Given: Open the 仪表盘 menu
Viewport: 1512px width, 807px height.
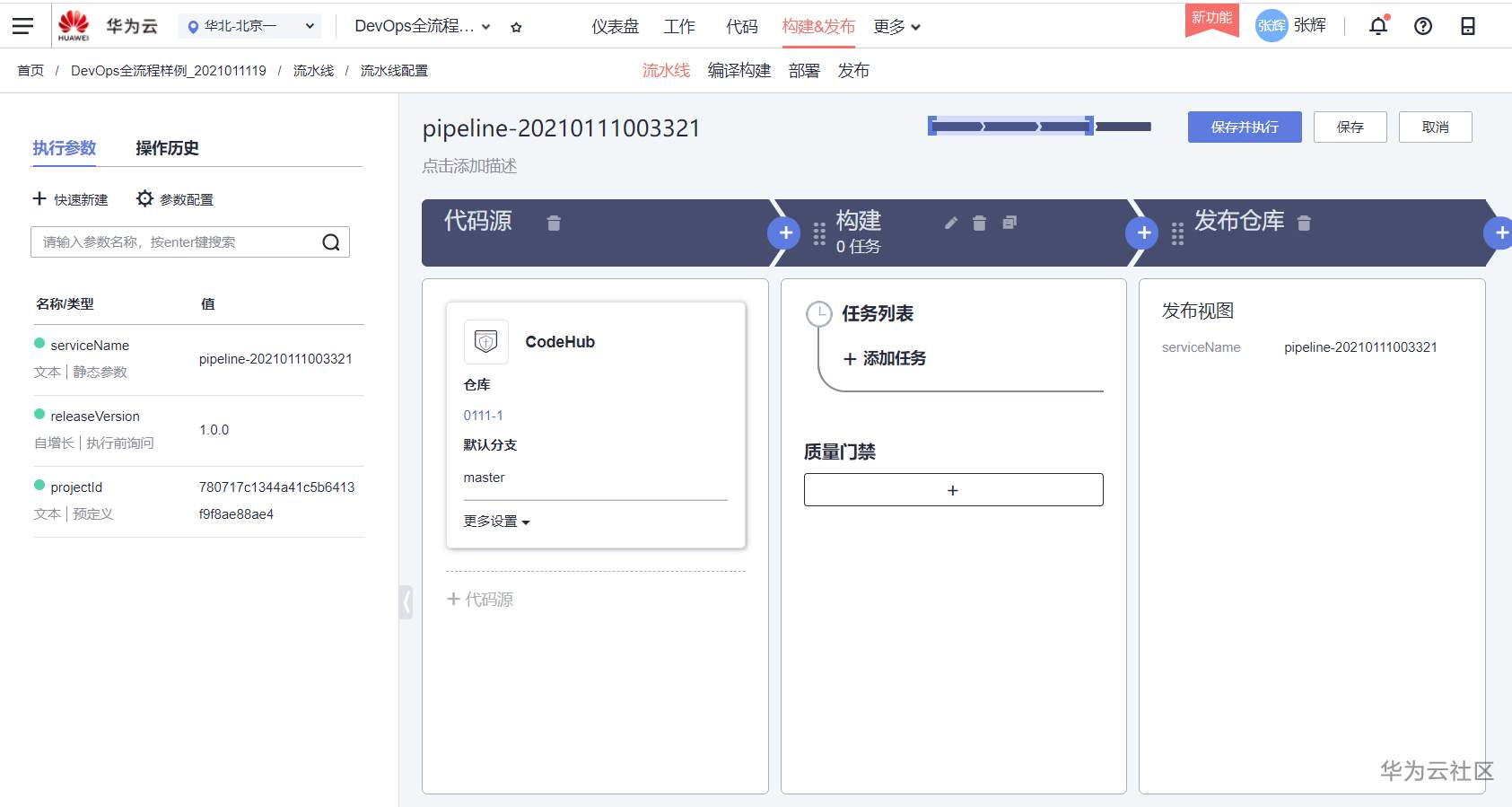Looking at the screenshot, I should 616,27.
